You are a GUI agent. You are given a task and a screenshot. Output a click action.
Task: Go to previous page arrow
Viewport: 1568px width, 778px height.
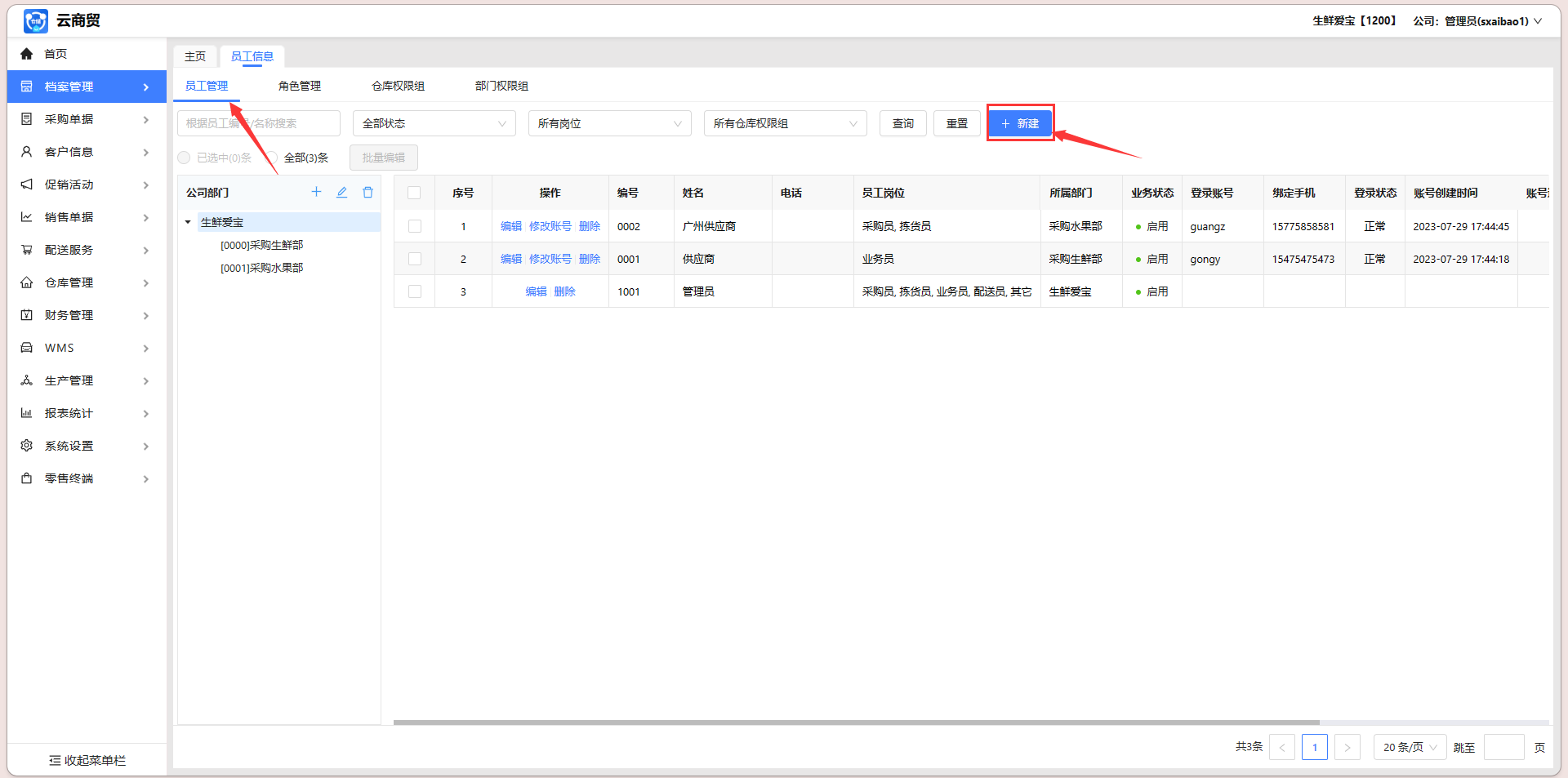pyautogui.click(x=1282, y=747)
